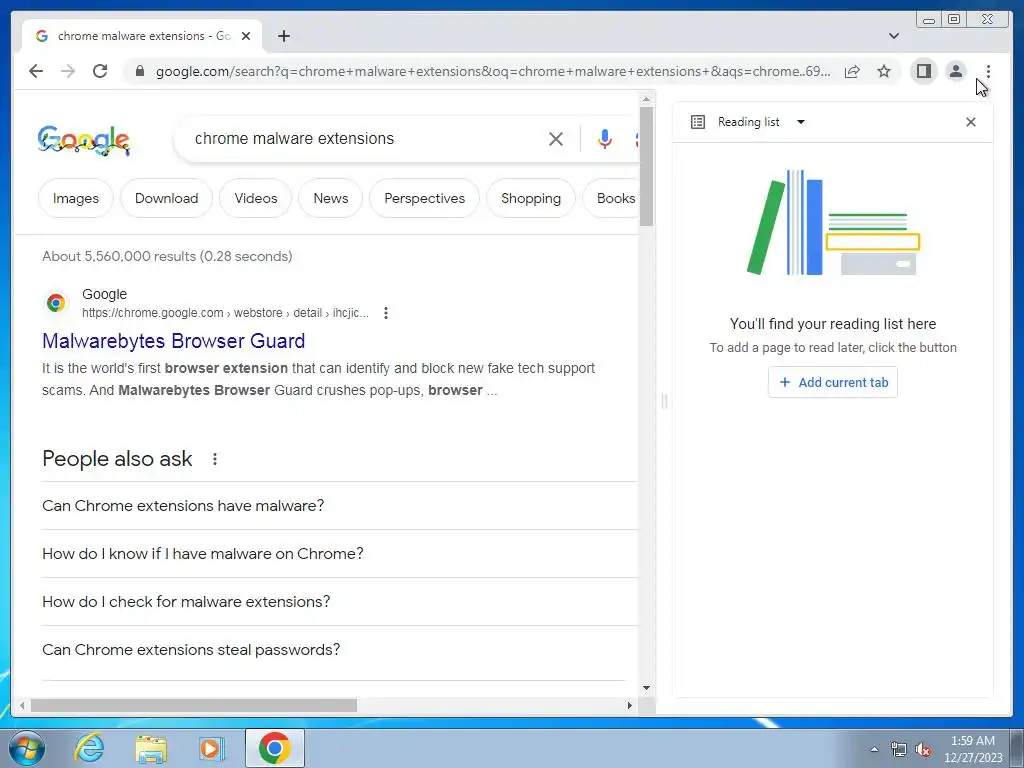Filter results by Perspectives
Screen dimensions: 1024x768
pos(424,198)
